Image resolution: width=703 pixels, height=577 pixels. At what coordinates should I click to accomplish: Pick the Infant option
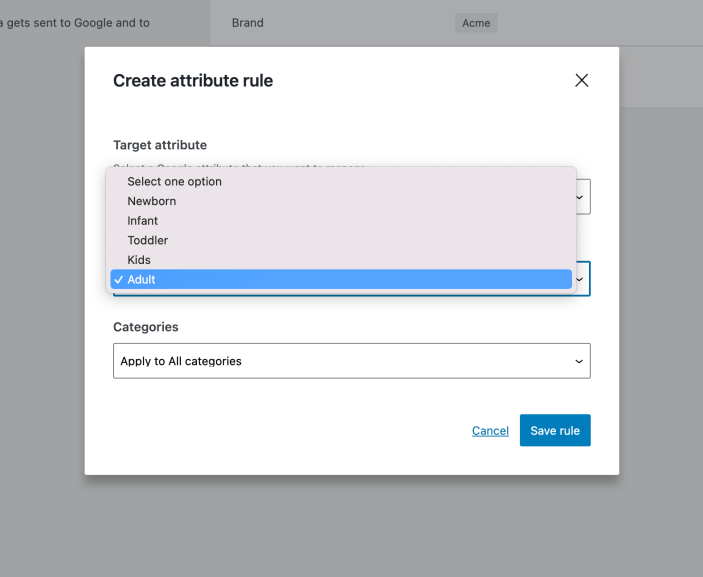tap(143, 221)
